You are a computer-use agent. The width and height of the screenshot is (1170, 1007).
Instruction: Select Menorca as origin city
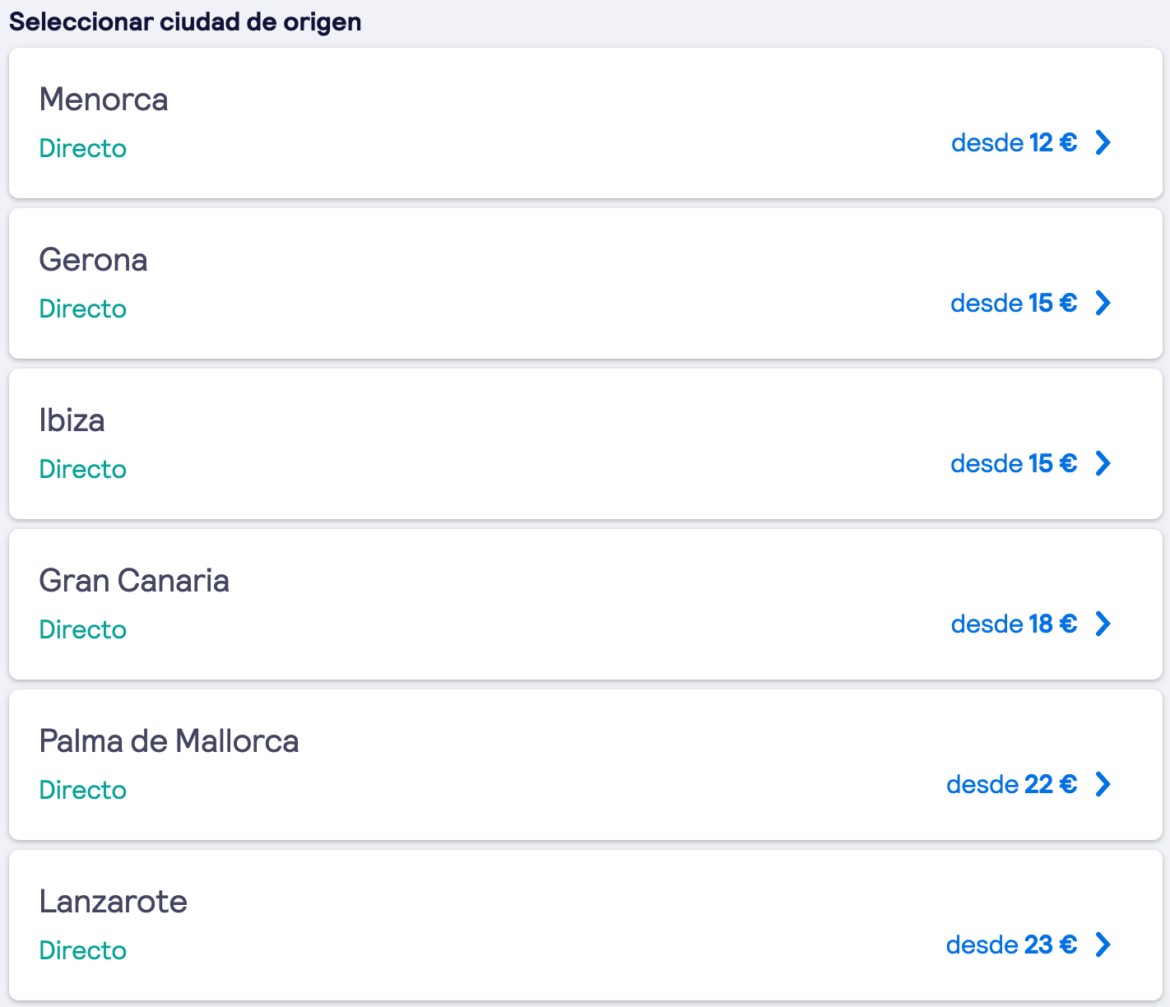pos(103,99)
